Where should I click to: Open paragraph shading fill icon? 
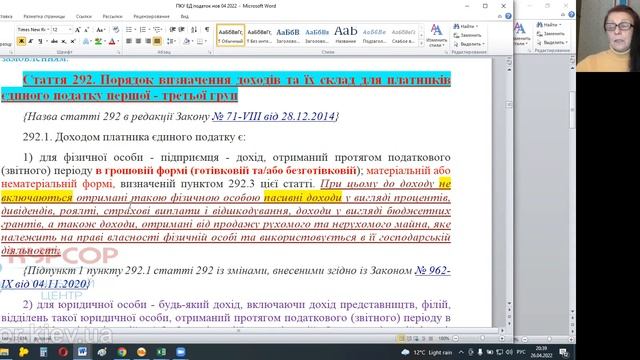[186, 41]
